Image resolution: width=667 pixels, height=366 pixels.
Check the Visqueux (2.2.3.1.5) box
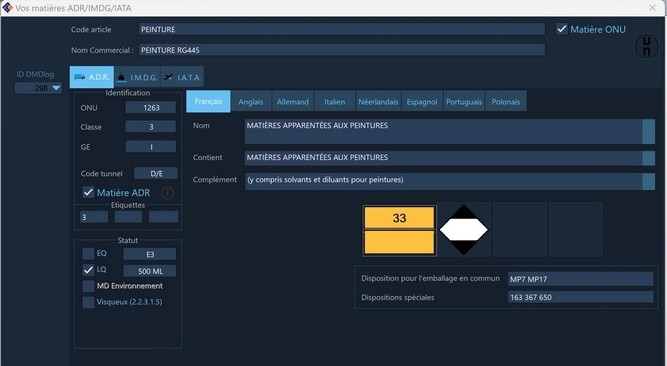(88, 302)
